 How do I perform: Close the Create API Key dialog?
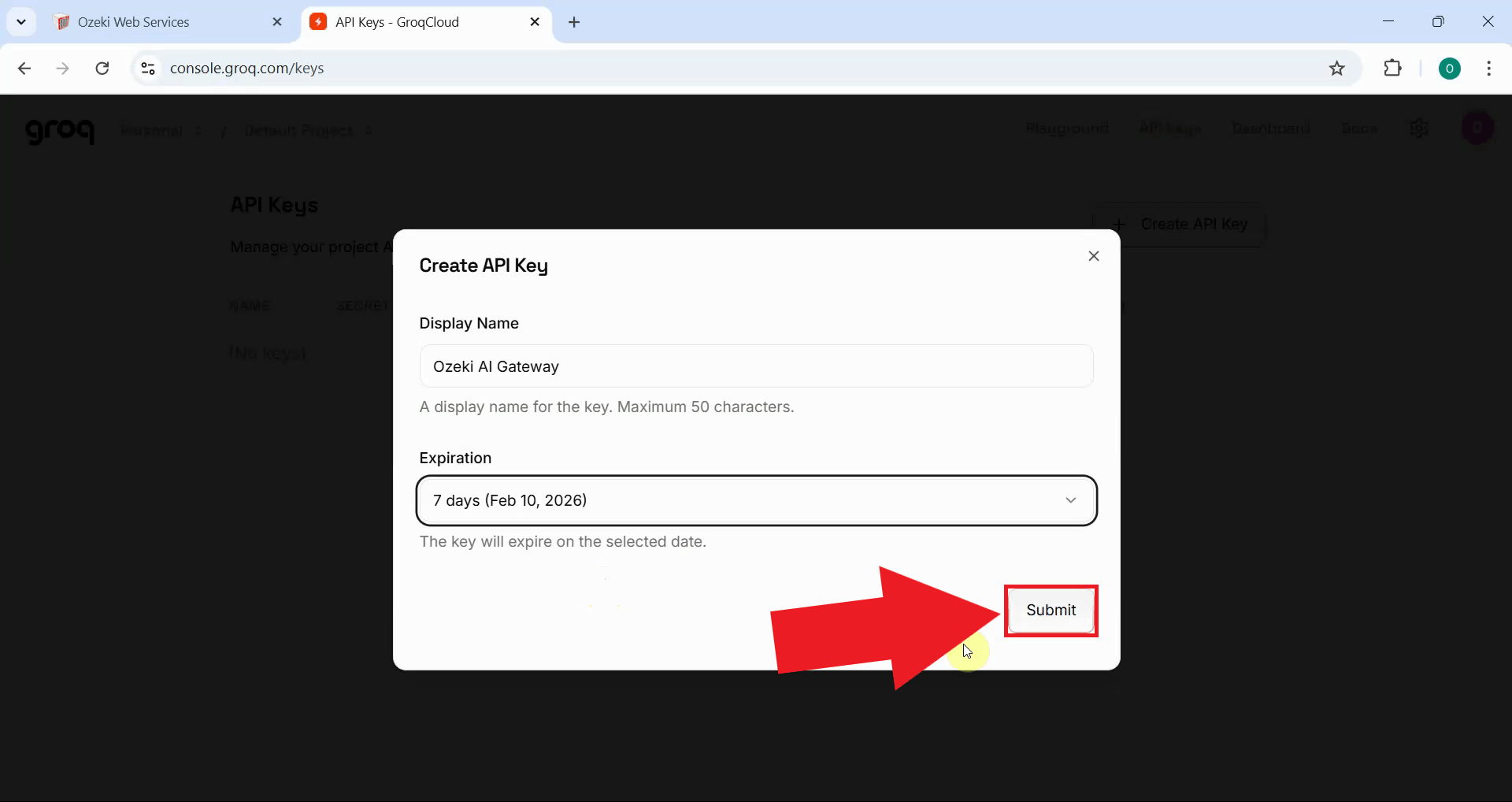tap(1094, 255)
